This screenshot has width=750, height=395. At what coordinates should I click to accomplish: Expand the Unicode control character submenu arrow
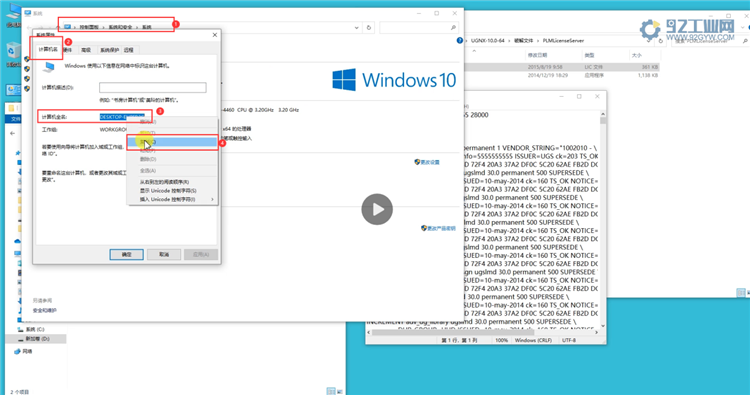[x=212, y=199]
